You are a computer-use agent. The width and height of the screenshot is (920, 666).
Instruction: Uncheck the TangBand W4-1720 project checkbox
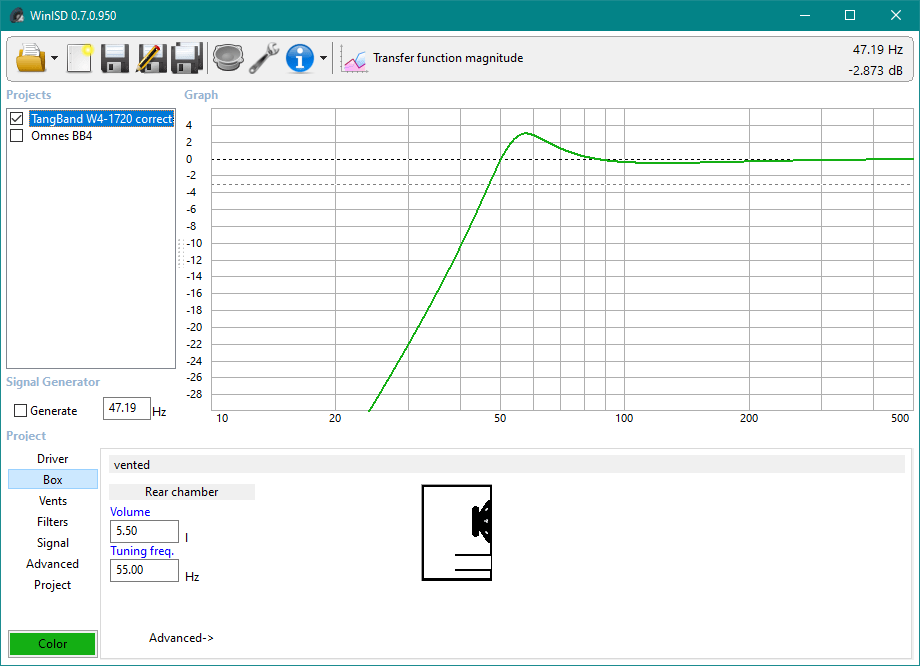[x=16, y=119]
